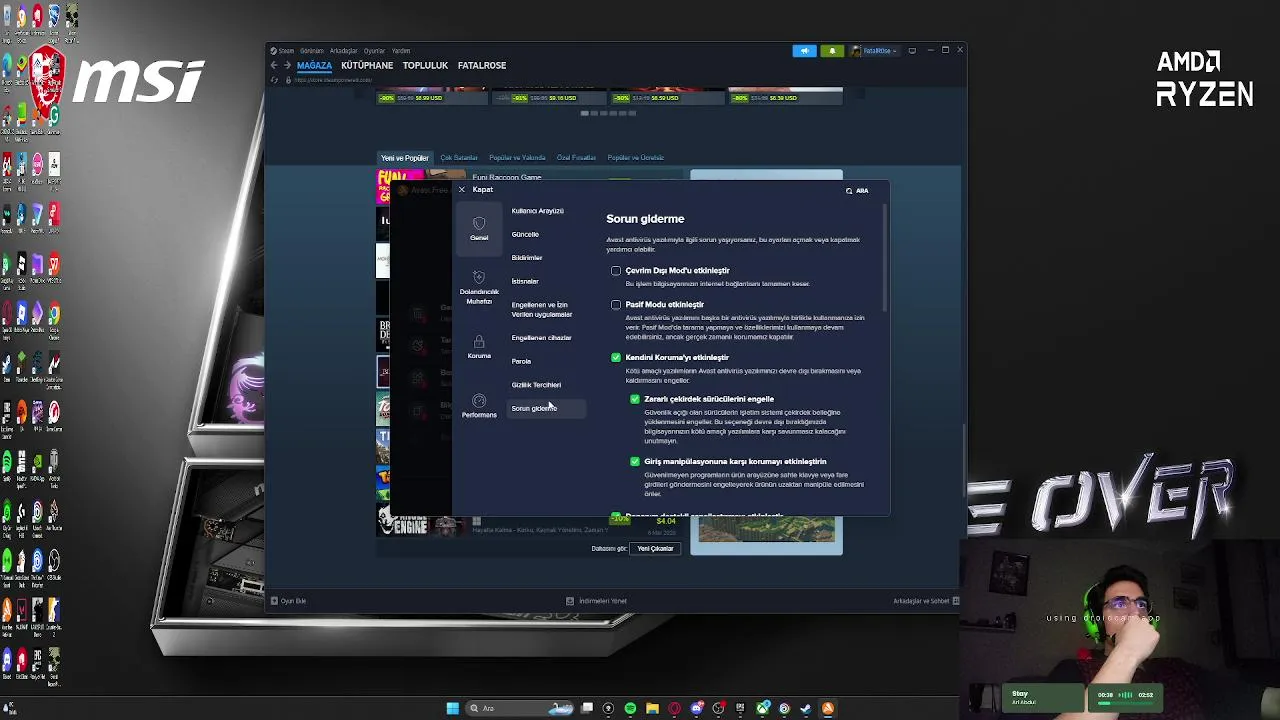
Task: Open Discord from the taskbar
Action: (696, 708)
